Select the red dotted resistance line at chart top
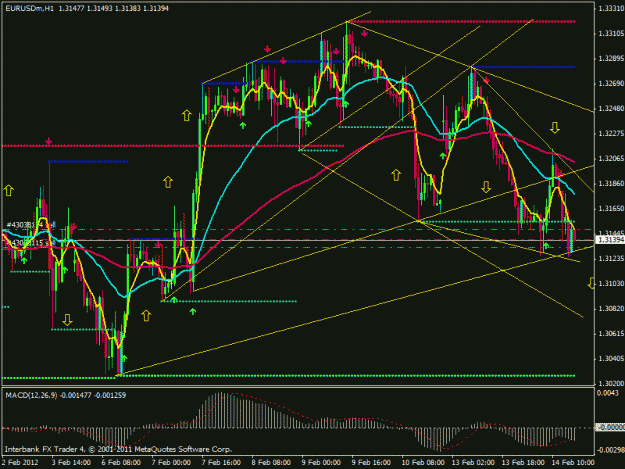625x469 pixels. 462,22
